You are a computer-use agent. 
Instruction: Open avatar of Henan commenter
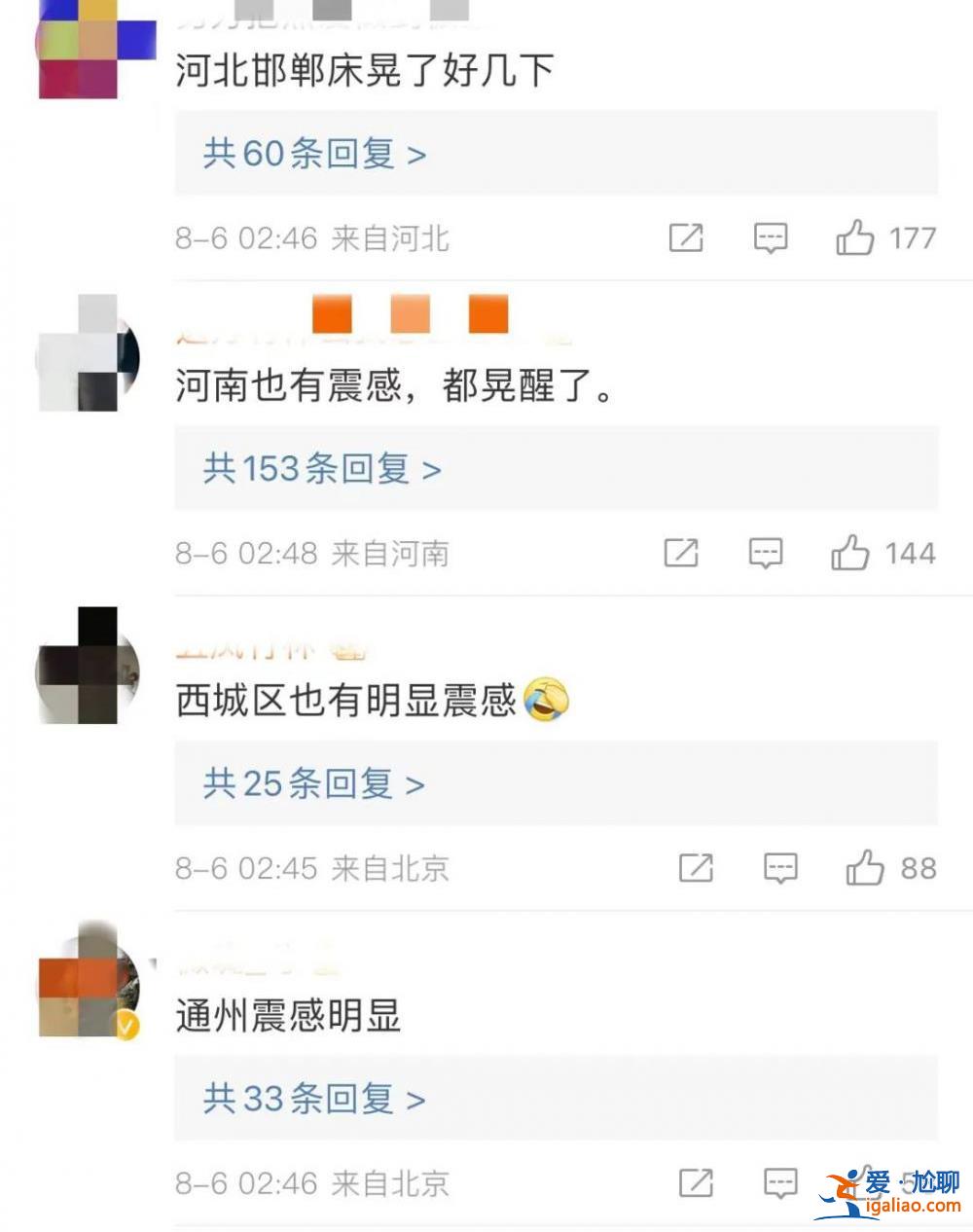pos(89,352)
